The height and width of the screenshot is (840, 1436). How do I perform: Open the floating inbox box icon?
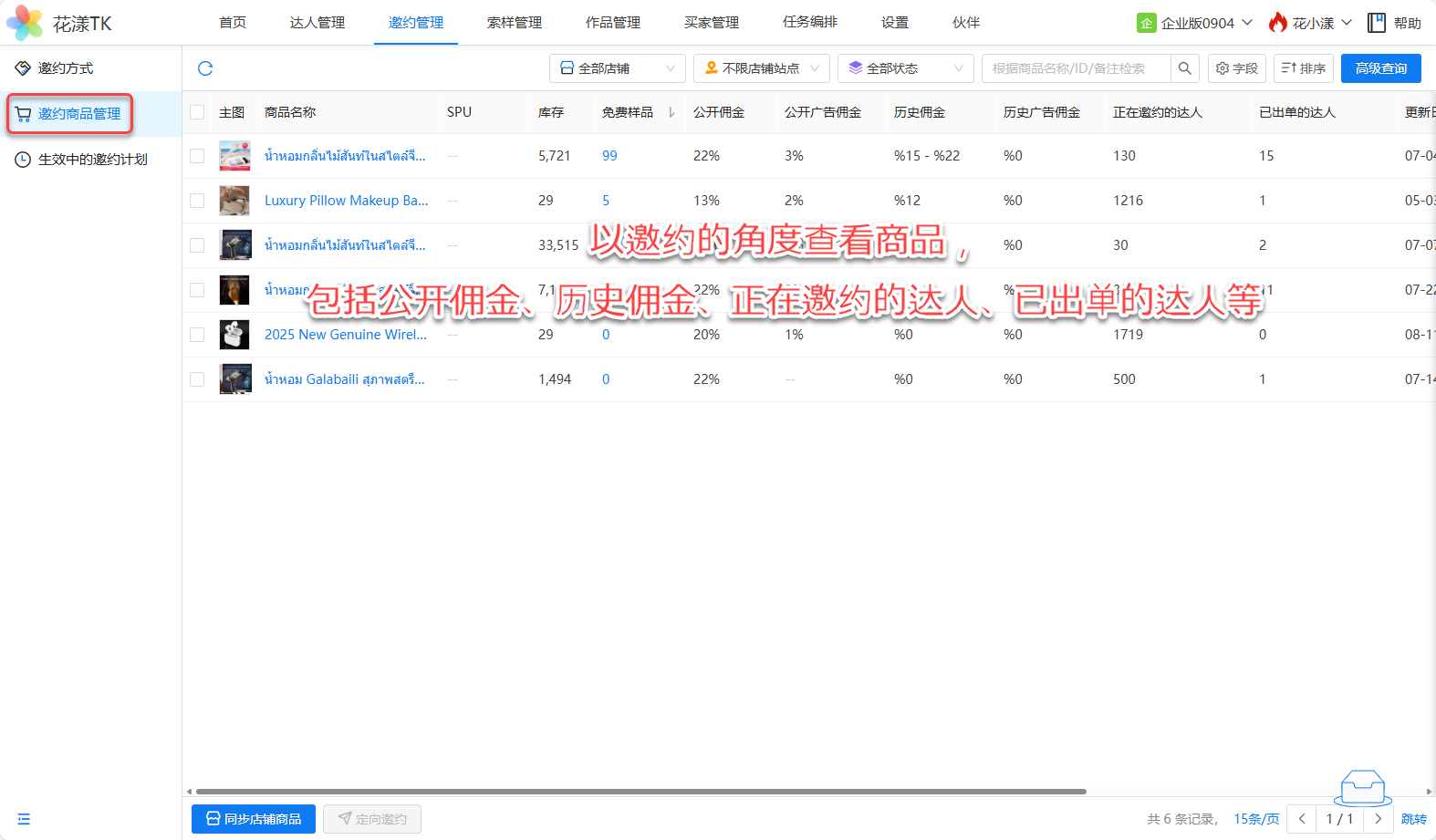coord(1363,787)
